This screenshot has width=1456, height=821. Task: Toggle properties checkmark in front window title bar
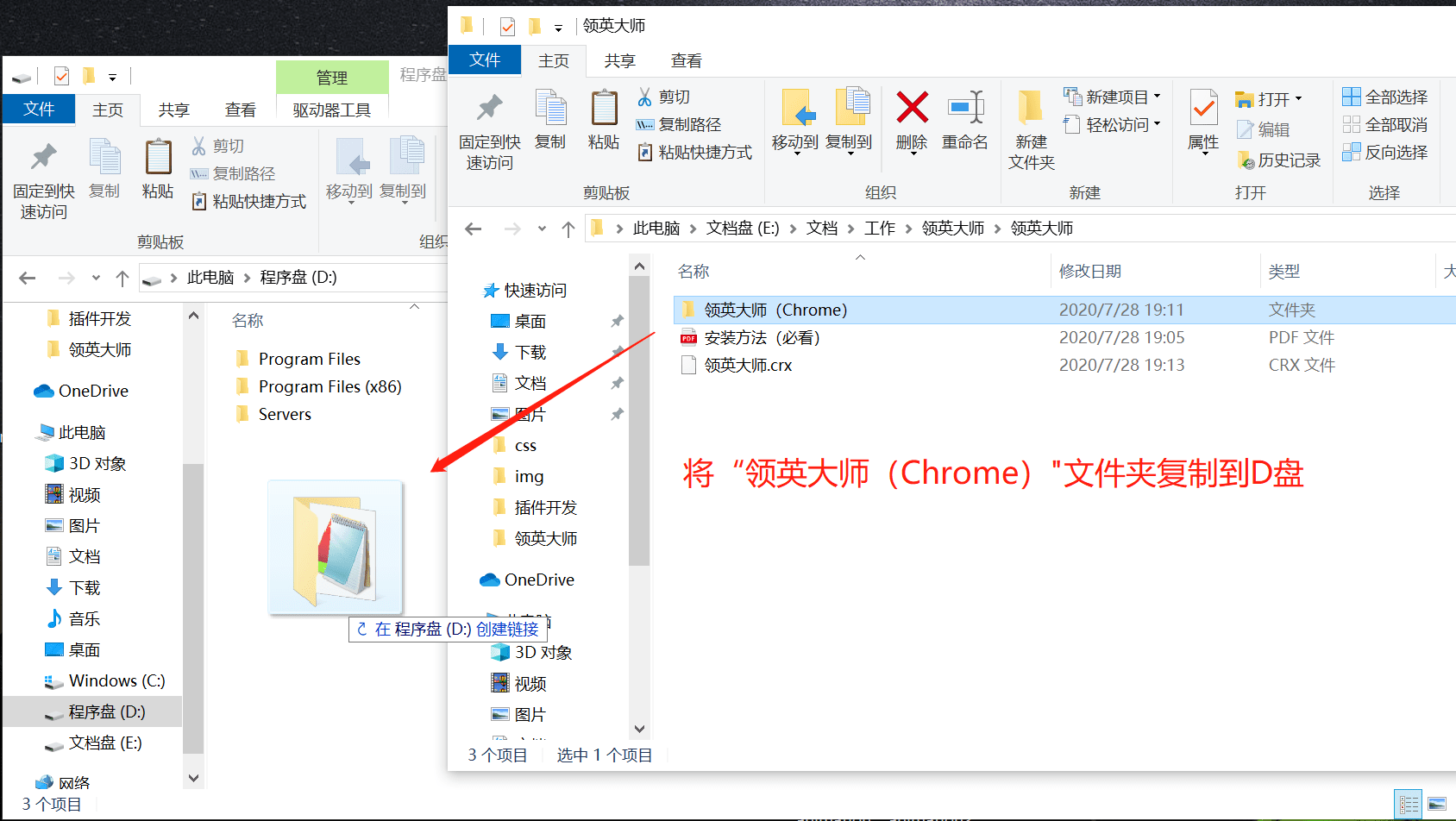click(507, 27)
